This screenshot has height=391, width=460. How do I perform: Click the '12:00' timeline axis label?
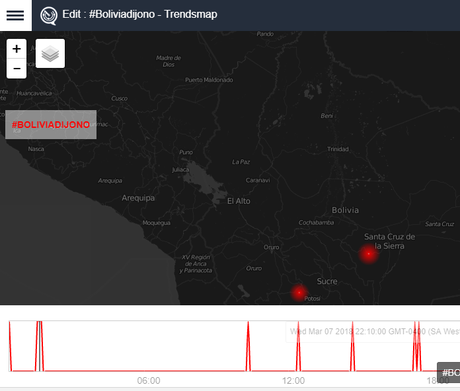[293, 380]
